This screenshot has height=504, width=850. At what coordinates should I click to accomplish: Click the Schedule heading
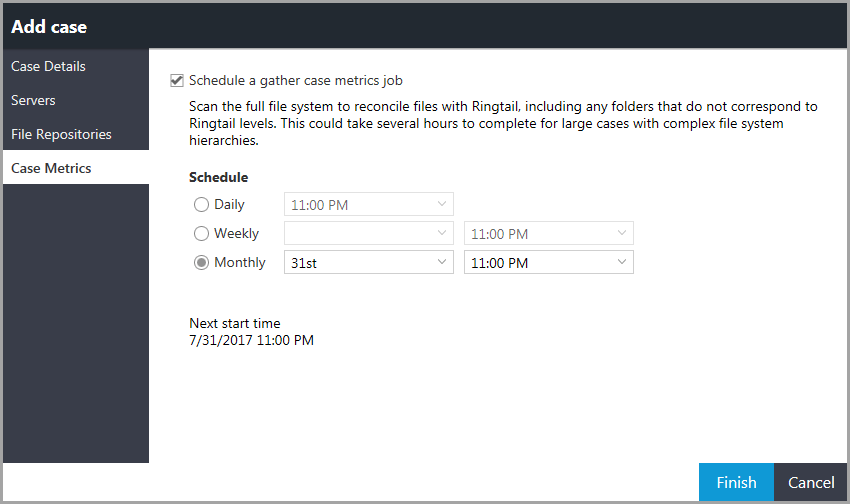coord(218,177)
